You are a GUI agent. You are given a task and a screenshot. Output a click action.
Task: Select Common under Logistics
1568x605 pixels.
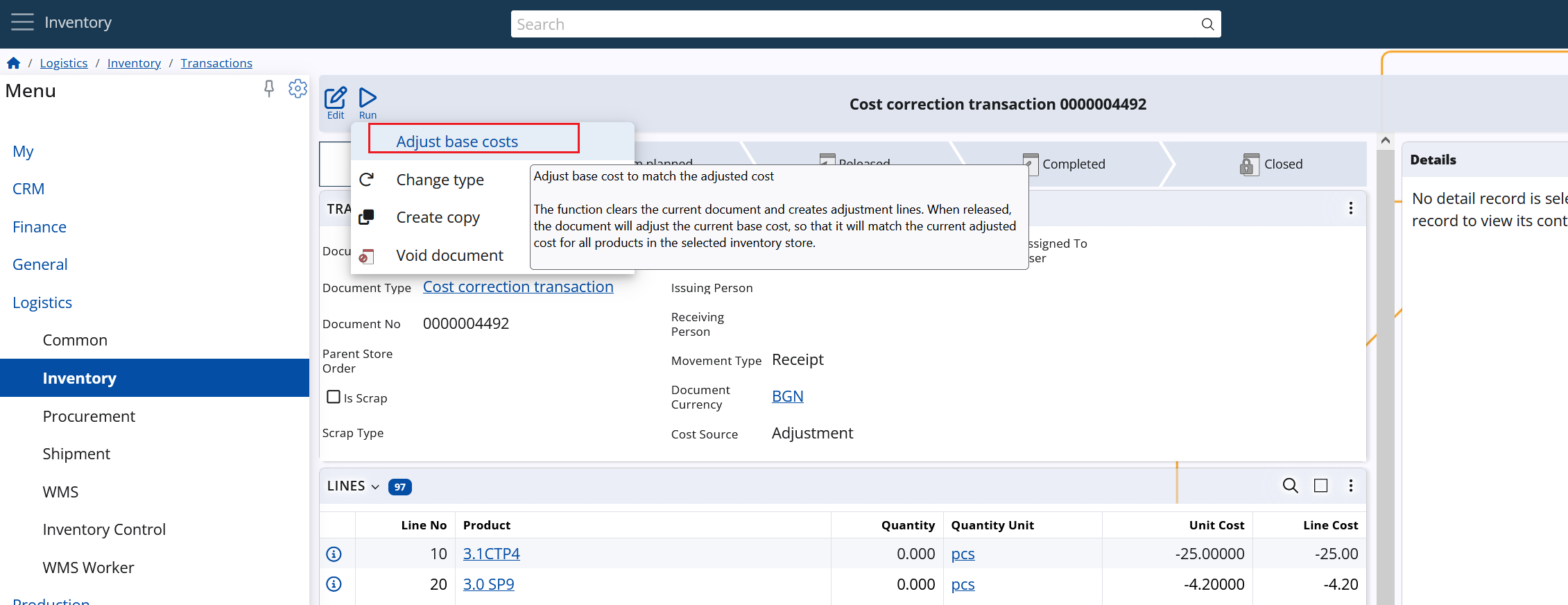[x=75, y=340]
